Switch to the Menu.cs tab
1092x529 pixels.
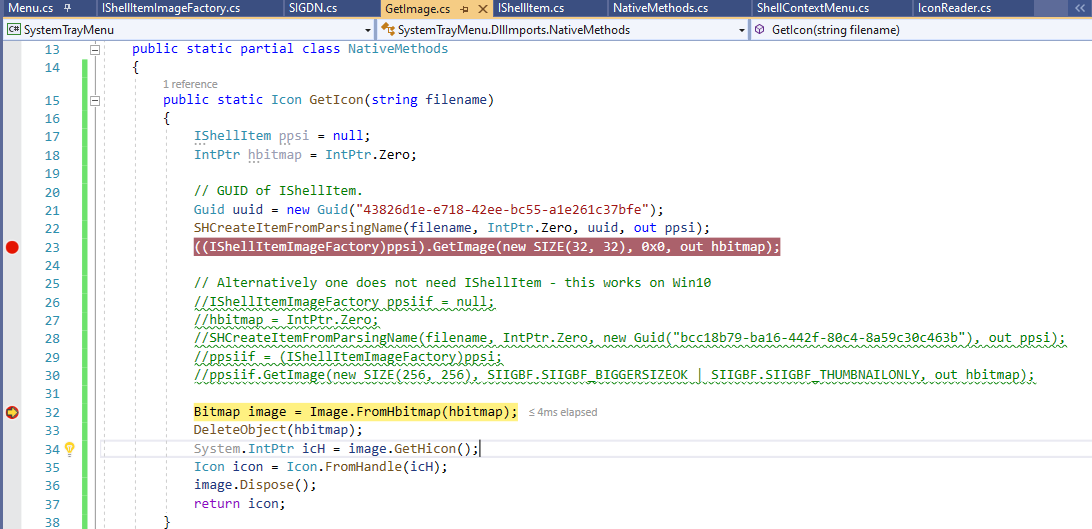pyautogui.click(x=31, y=8)
